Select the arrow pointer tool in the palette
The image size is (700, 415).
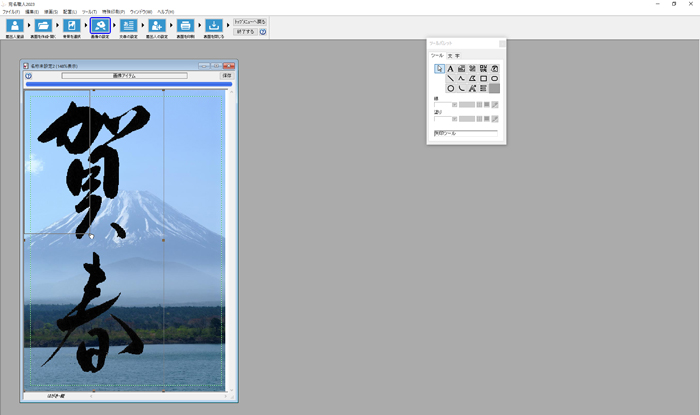[439, 68]
